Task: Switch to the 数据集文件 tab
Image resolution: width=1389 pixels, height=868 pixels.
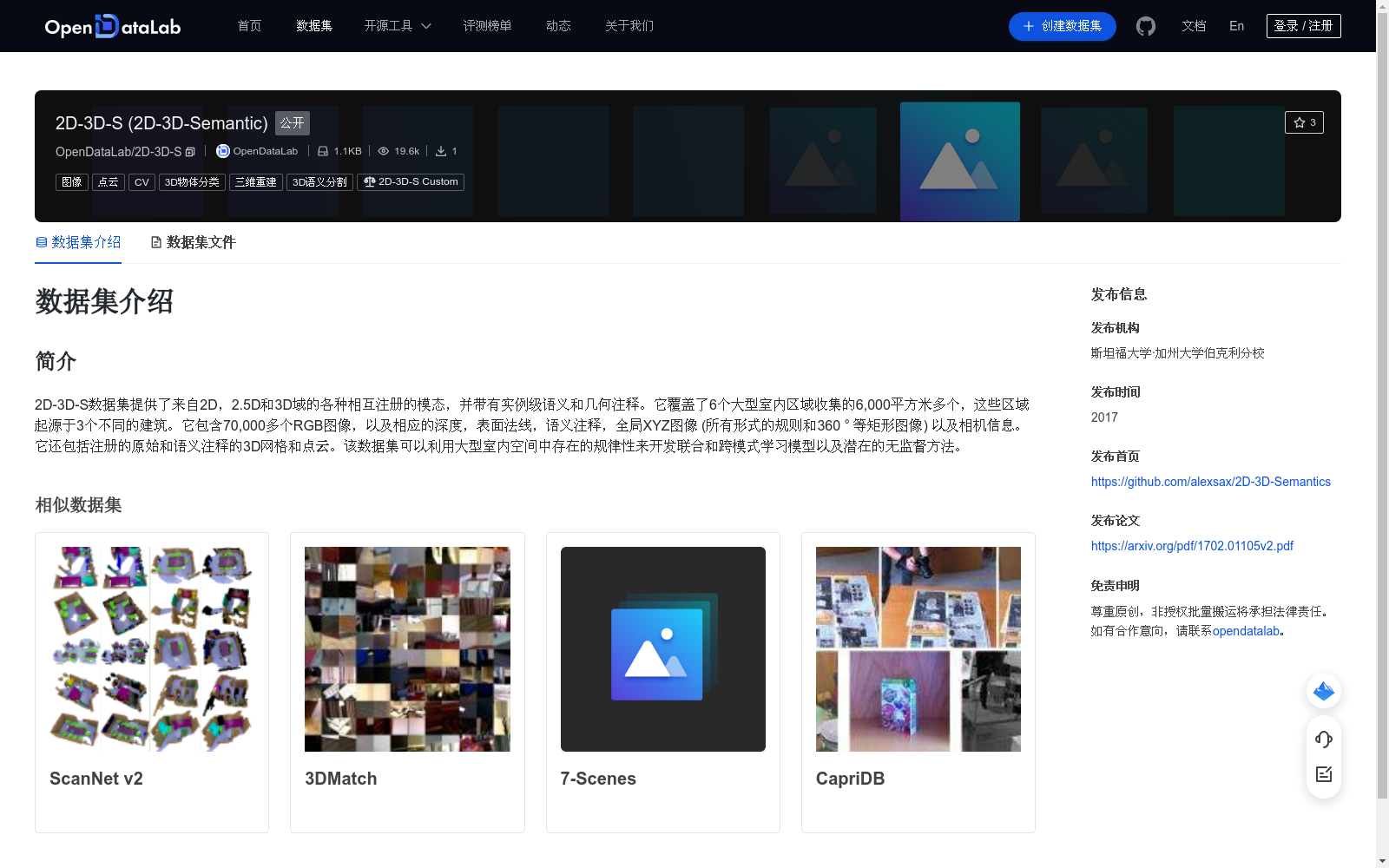Action: click(193, 242)
